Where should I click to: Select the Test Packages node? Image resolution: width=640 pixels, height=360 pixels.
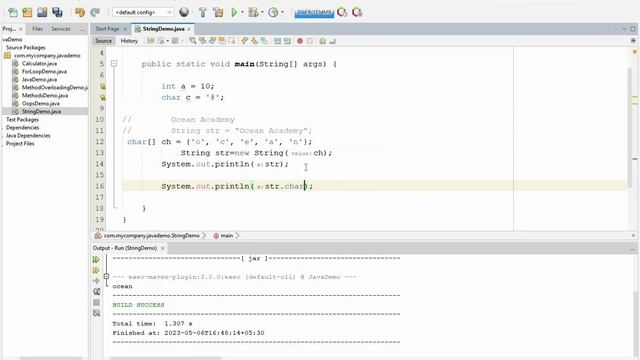point(22,120)
